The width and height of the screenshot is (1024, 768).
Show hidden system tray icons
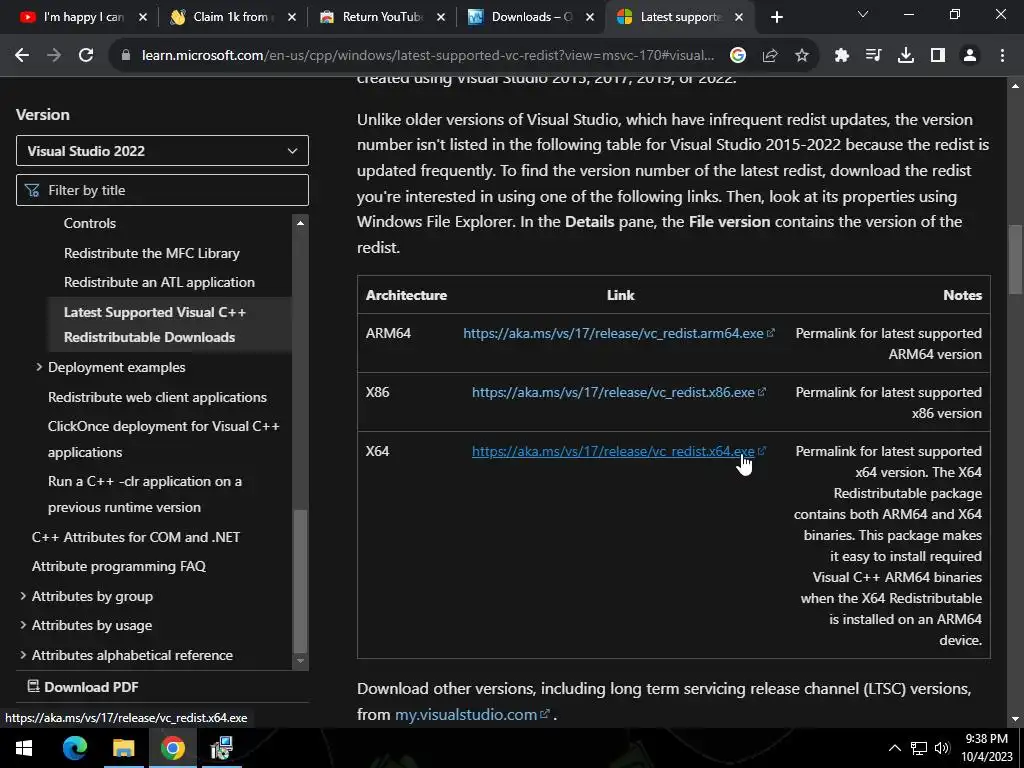pyautogui.click(x=895, y=748)
